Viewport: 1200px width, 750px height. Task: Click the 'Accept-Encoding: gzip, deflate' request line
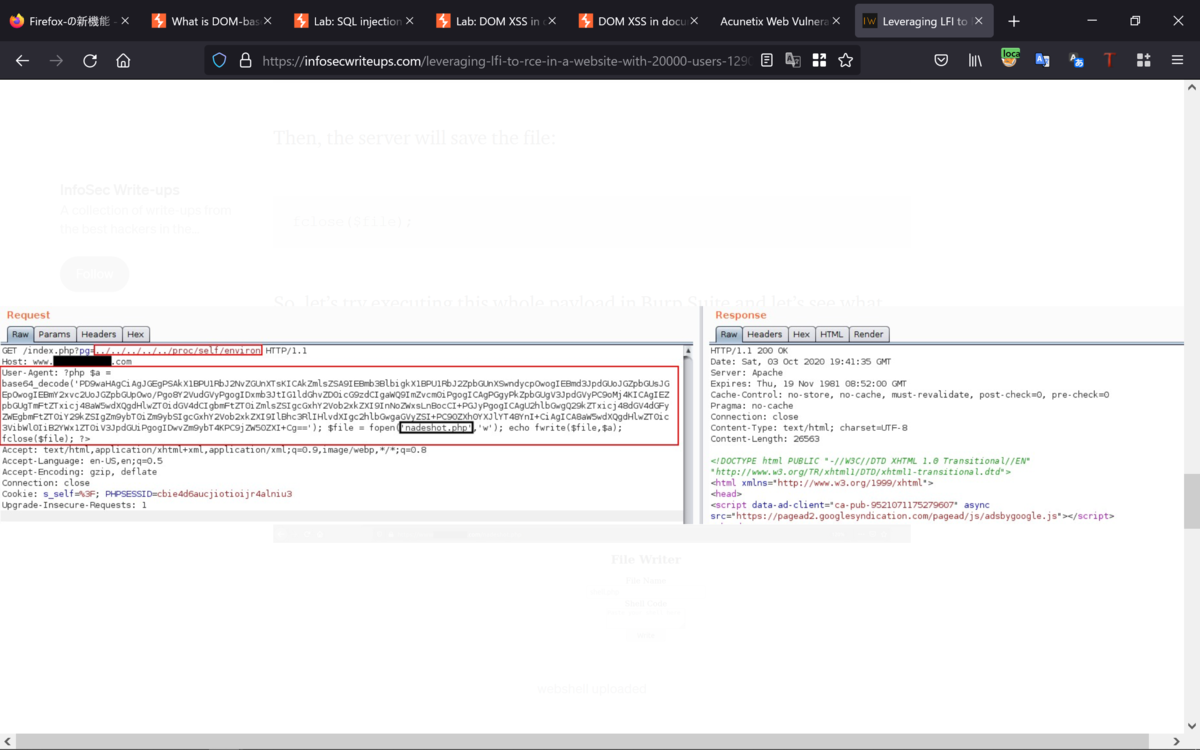coord(79,472)
